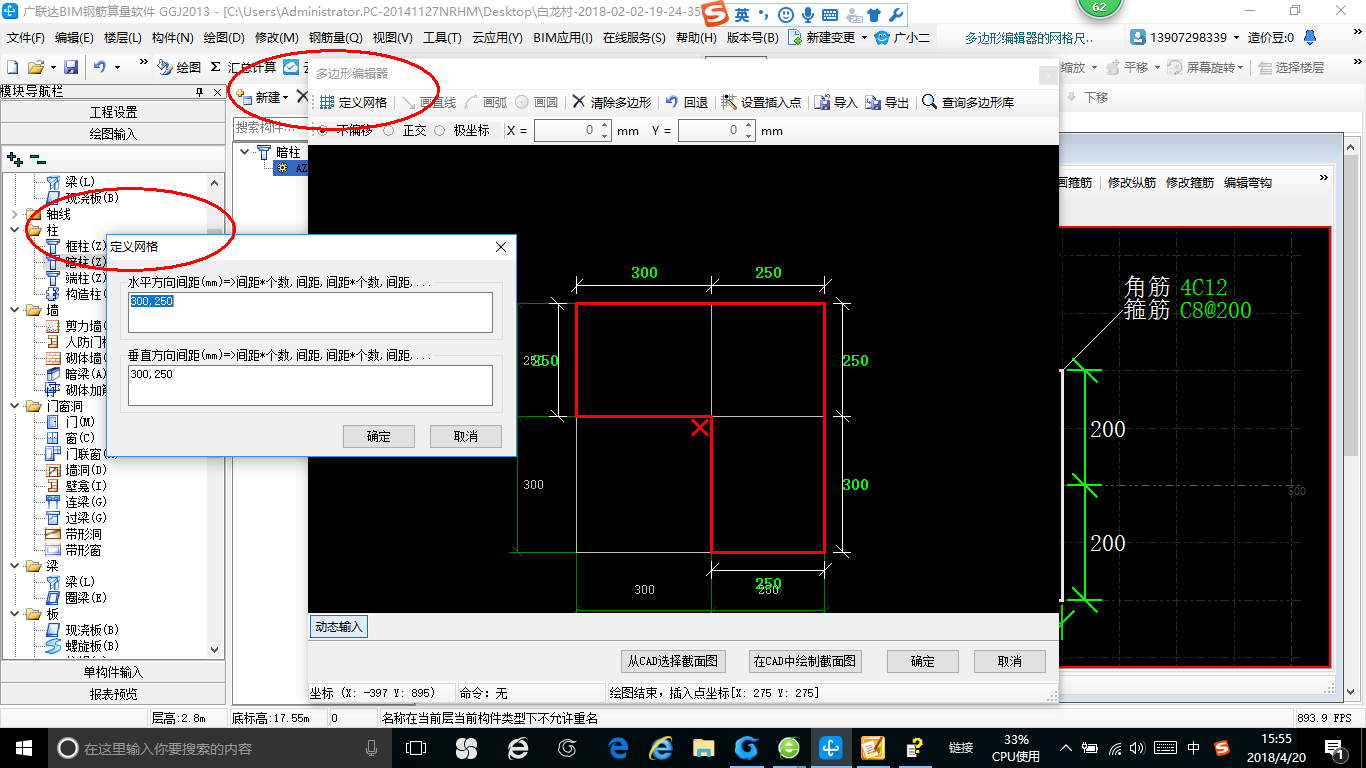This screenshot has width=1366, height=768.
Task: Run 汇总计算 summary calculation
Action: (x=244, y=67)
